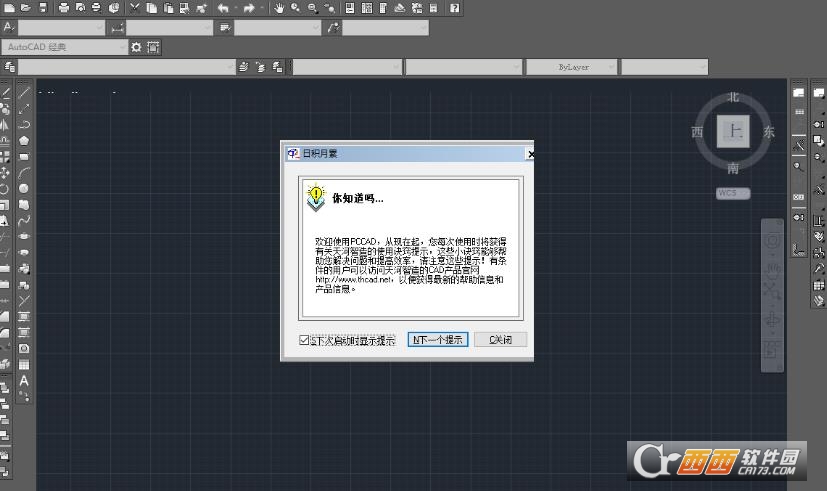This screenshot has width=827, height=491.
Task: Click 东 on the ViewCube compass
Action: pyautogui.click(x=769, y=132)
